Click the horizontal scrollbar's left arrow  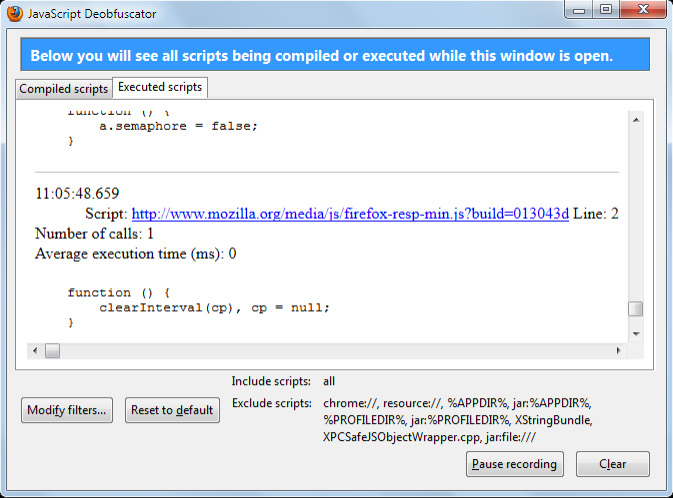34,350
